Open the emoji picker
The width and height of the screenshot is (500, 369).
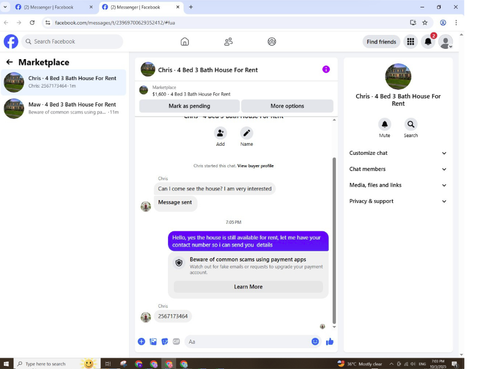click(315, 341)
